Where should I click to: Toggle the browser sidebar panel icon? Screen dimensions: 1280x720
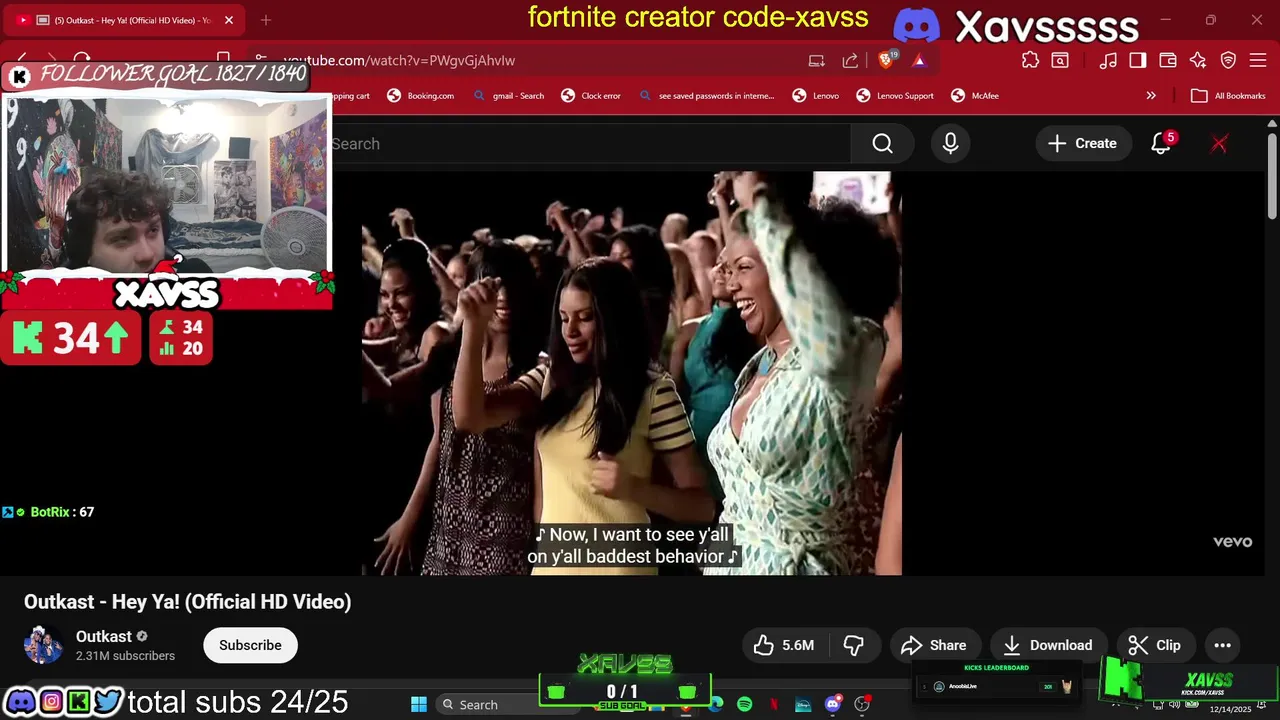pos(1138,60)
